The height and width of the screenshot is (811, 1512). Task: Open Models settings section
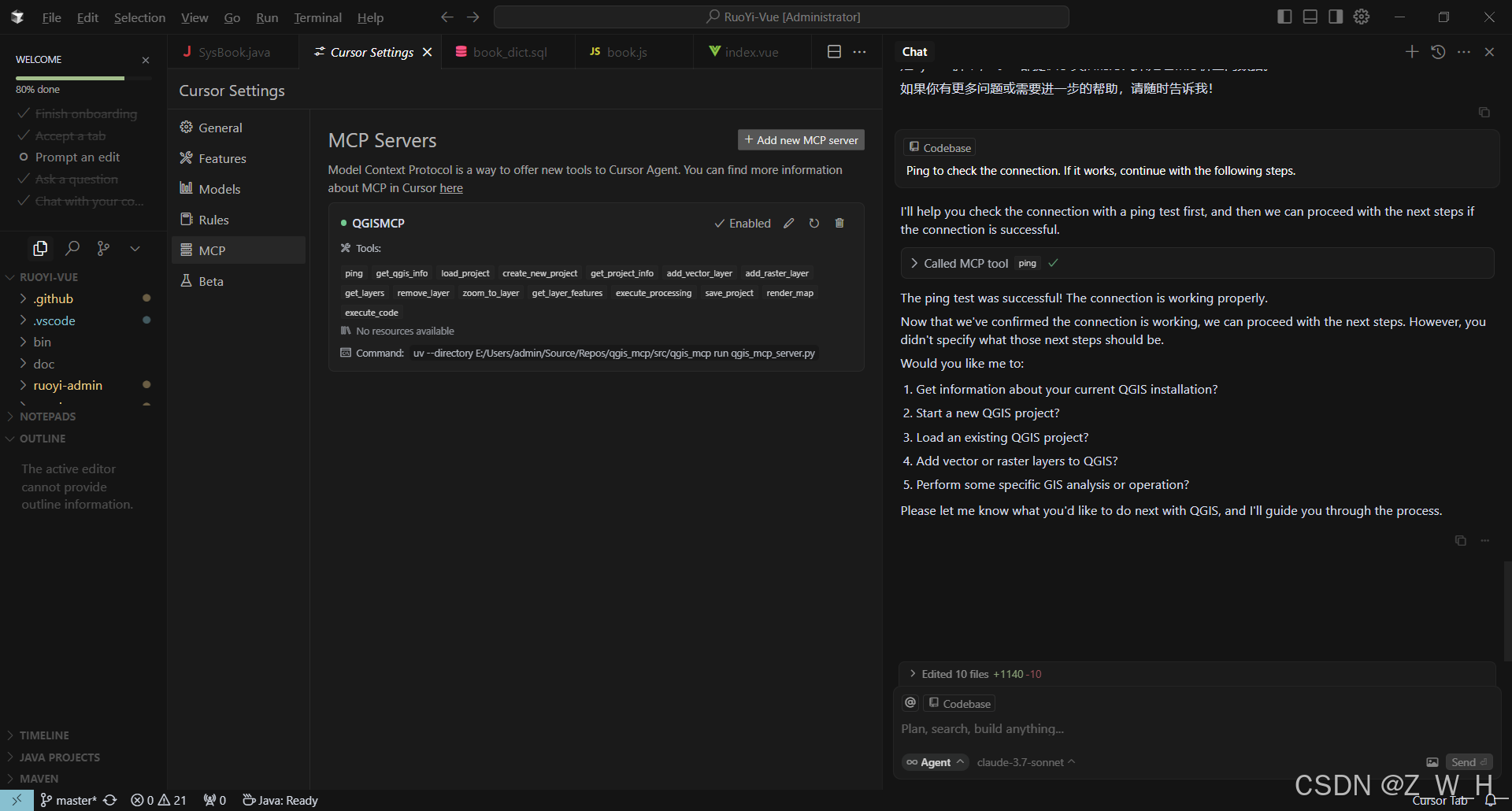click(239, 189)
